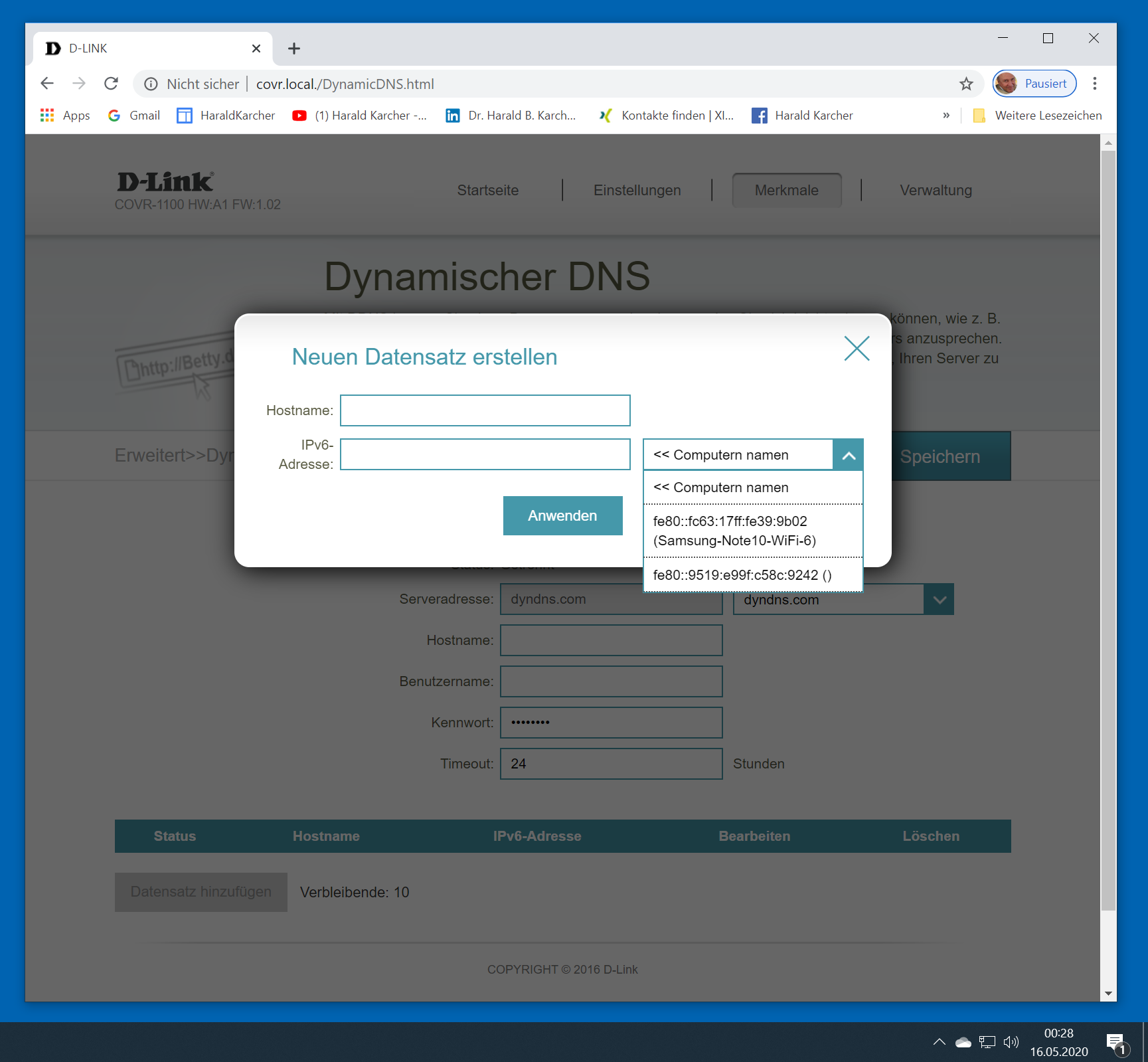Click the Timeout field showing 24
The height and width of the screenshot is (1062, 1148).
point(611,764)
